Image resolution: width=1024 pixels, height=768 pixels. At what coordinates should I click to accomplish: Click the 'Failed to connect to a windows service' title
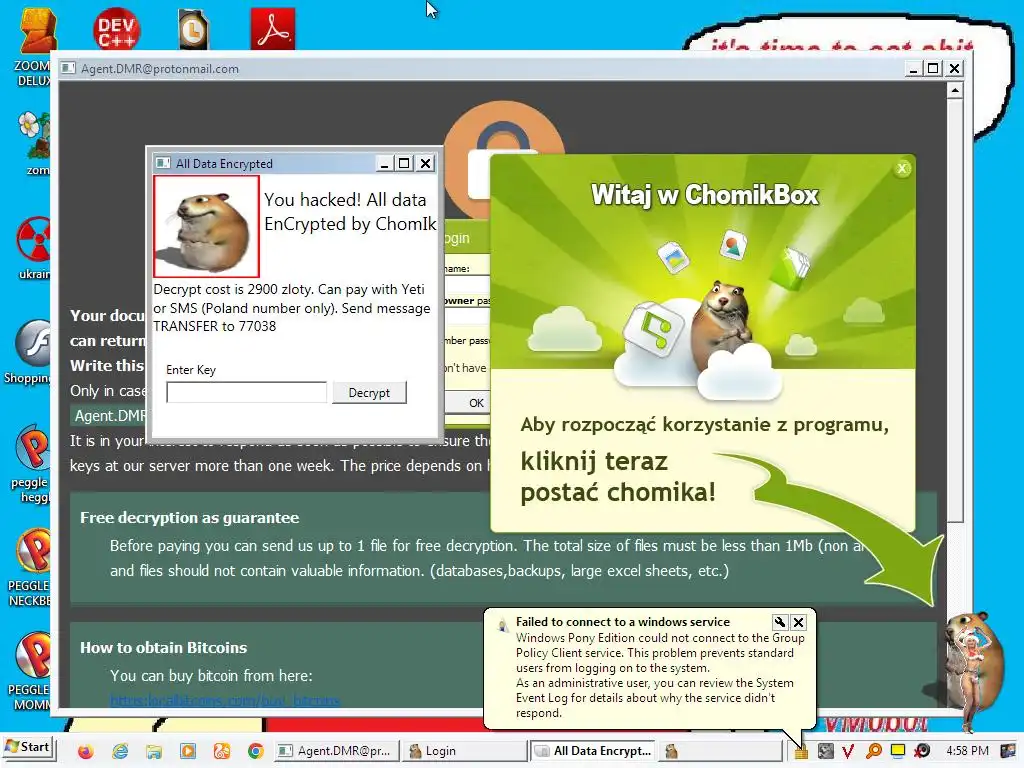[x=622, y=622]
